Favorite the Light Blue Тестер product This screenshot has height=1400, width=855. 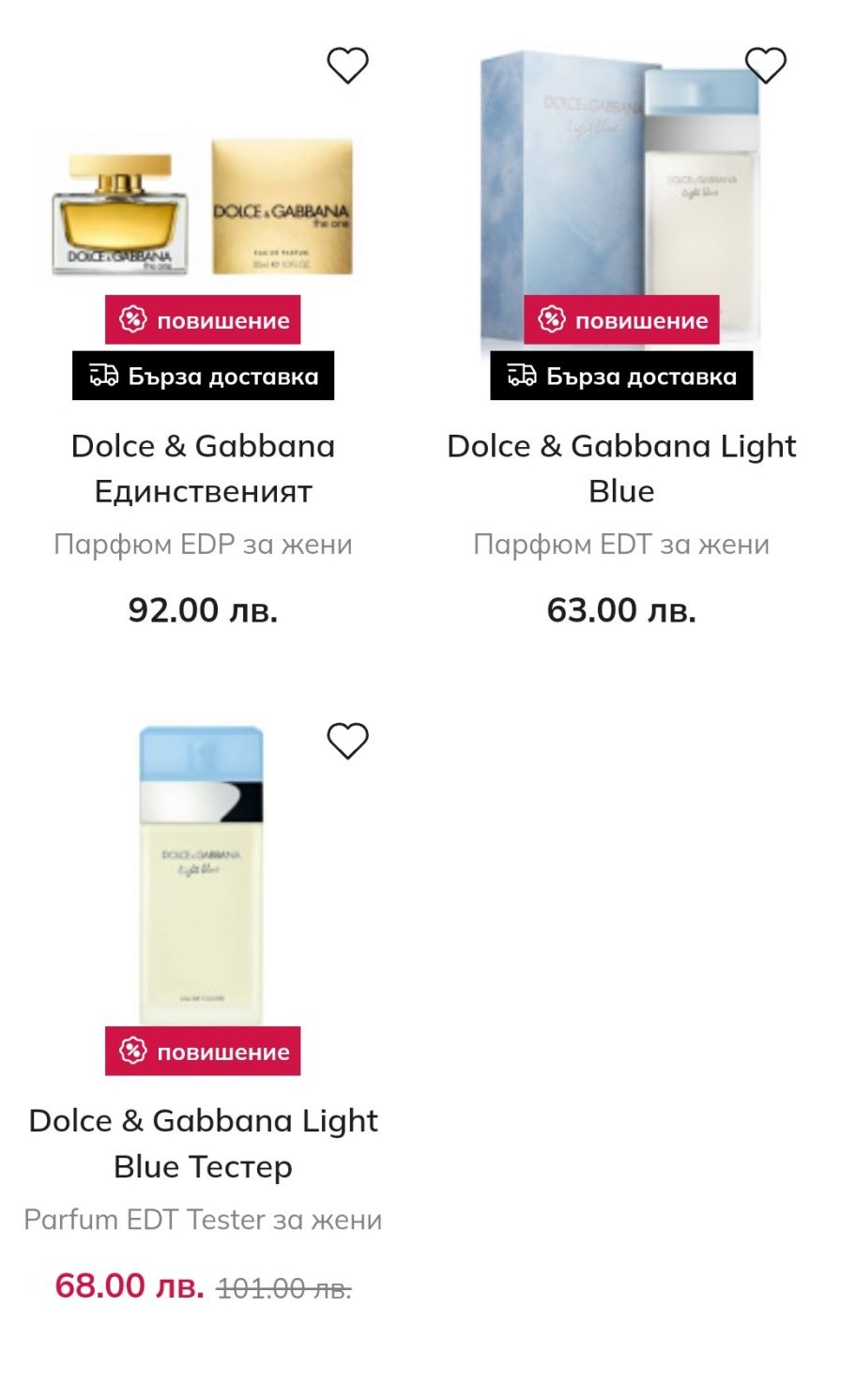coord(347,741)
